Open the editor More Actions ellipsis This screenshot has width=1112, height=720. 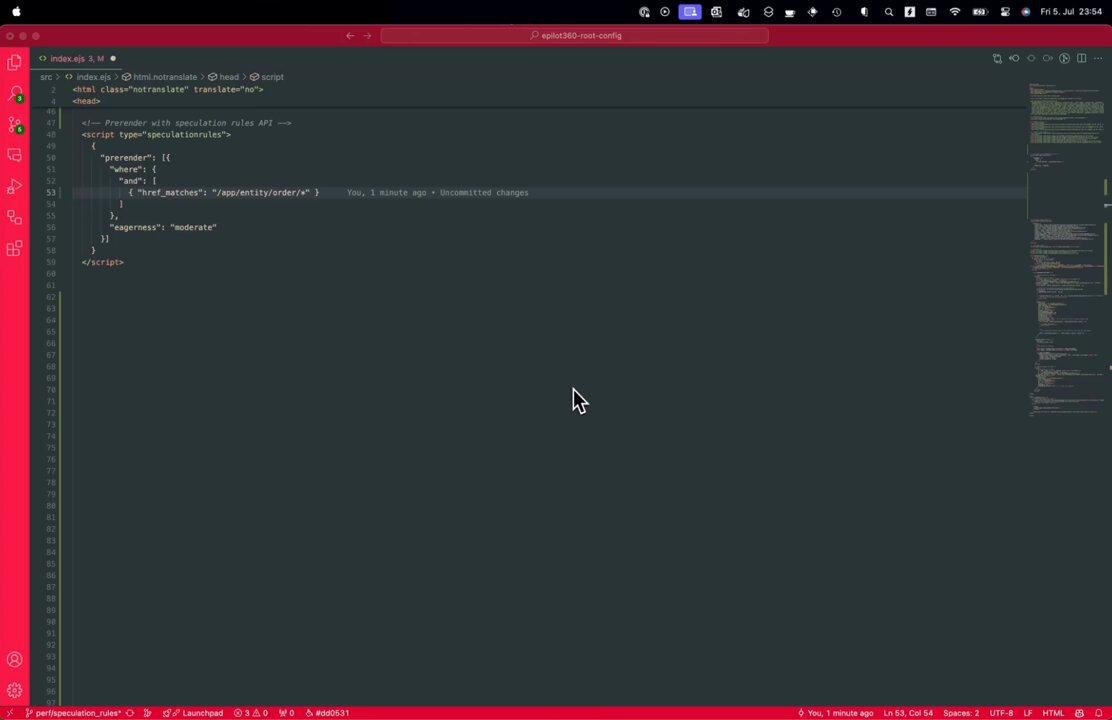tap(1099, 59)
